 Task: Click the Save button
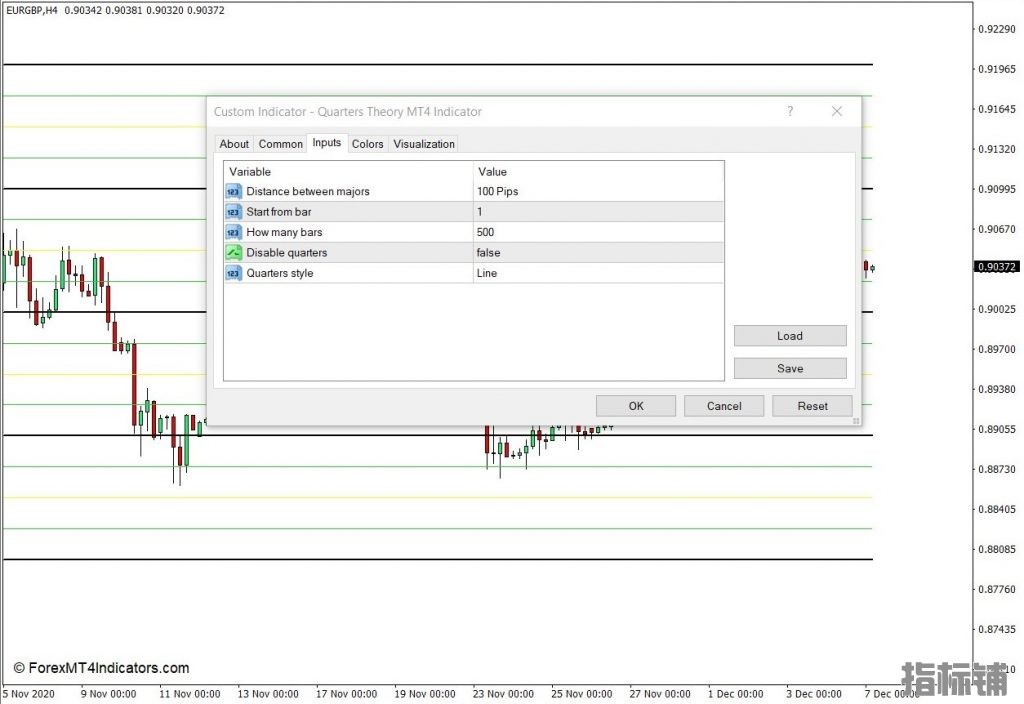click(790, 368)
